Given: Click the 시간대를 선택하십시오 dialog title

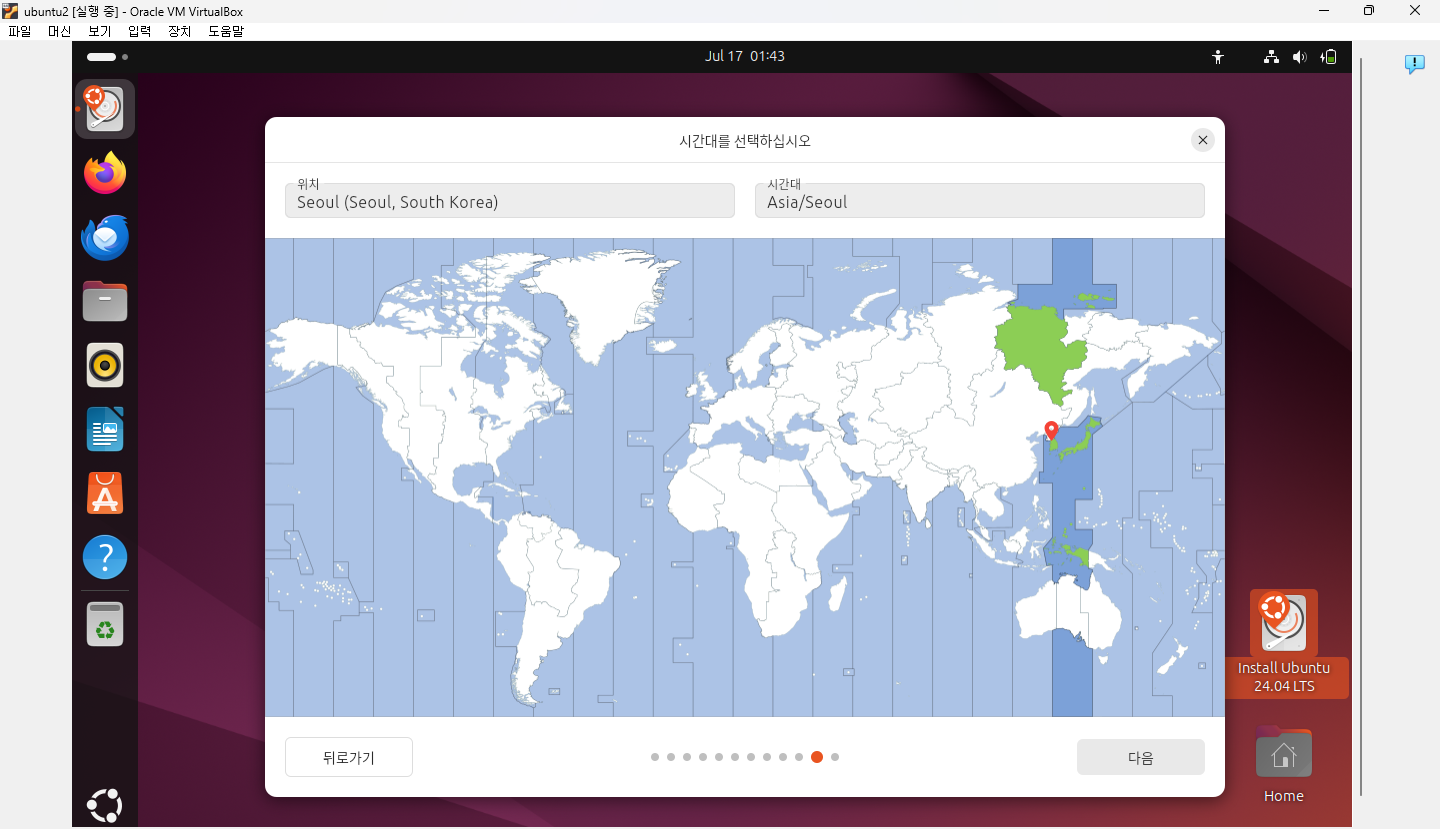Looking at the screenshot, I should pos(745,141).
